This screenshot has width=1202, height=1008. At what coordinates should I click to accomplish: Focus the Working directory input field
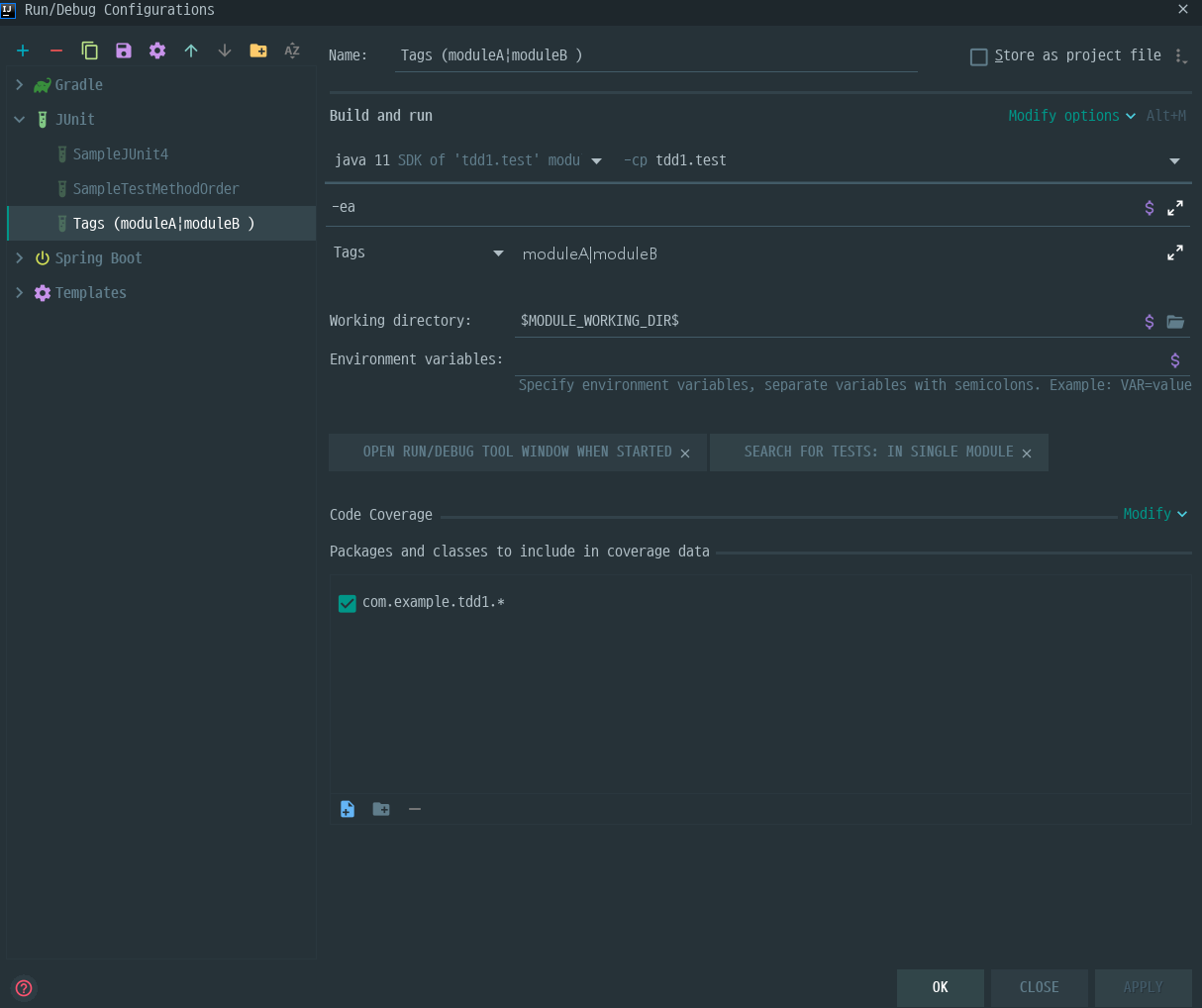(x=827, y=321)
